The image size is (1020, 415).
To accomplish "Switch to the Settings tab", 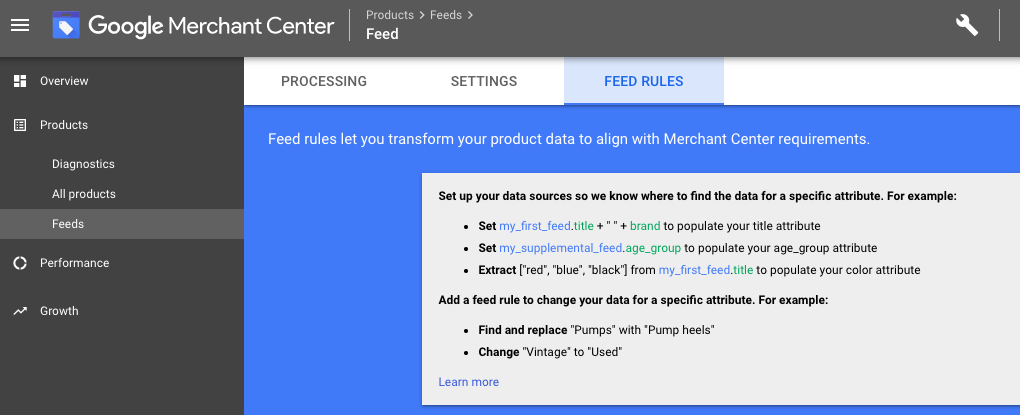I will coord(484,81).
